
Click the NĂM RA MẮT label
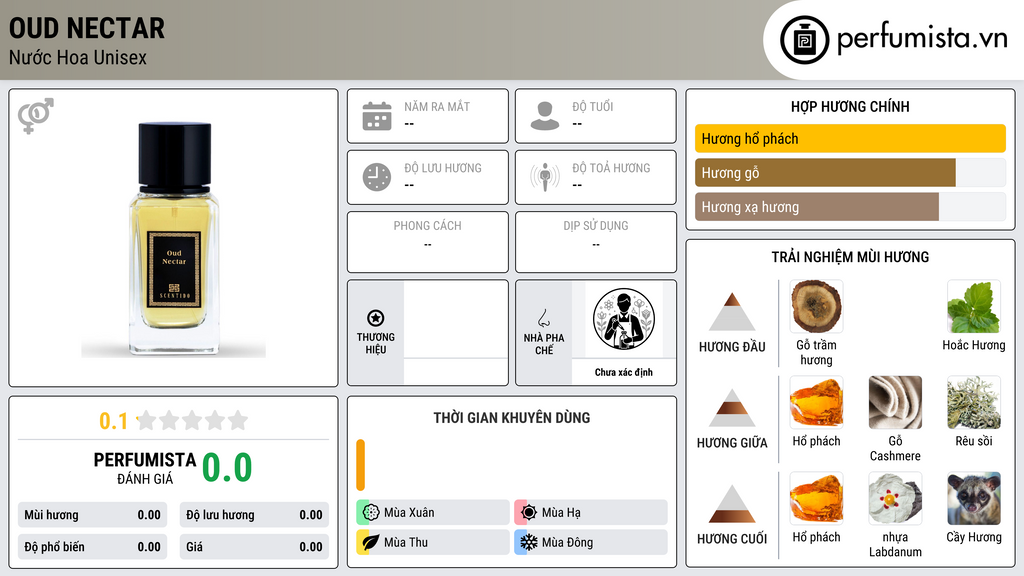tap(437, 106)
